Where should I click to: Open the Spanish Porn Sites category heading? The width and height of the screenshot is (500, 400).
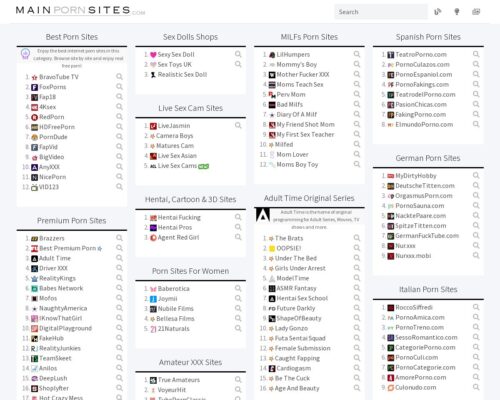[x=428, y=37]
